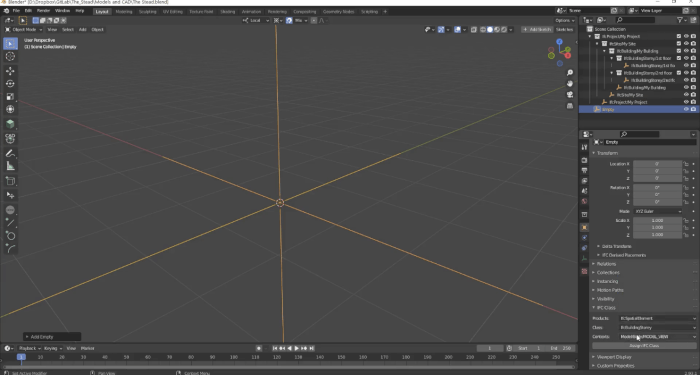
Task: Toggle the camera view icon
Action: tap(570, 95)
